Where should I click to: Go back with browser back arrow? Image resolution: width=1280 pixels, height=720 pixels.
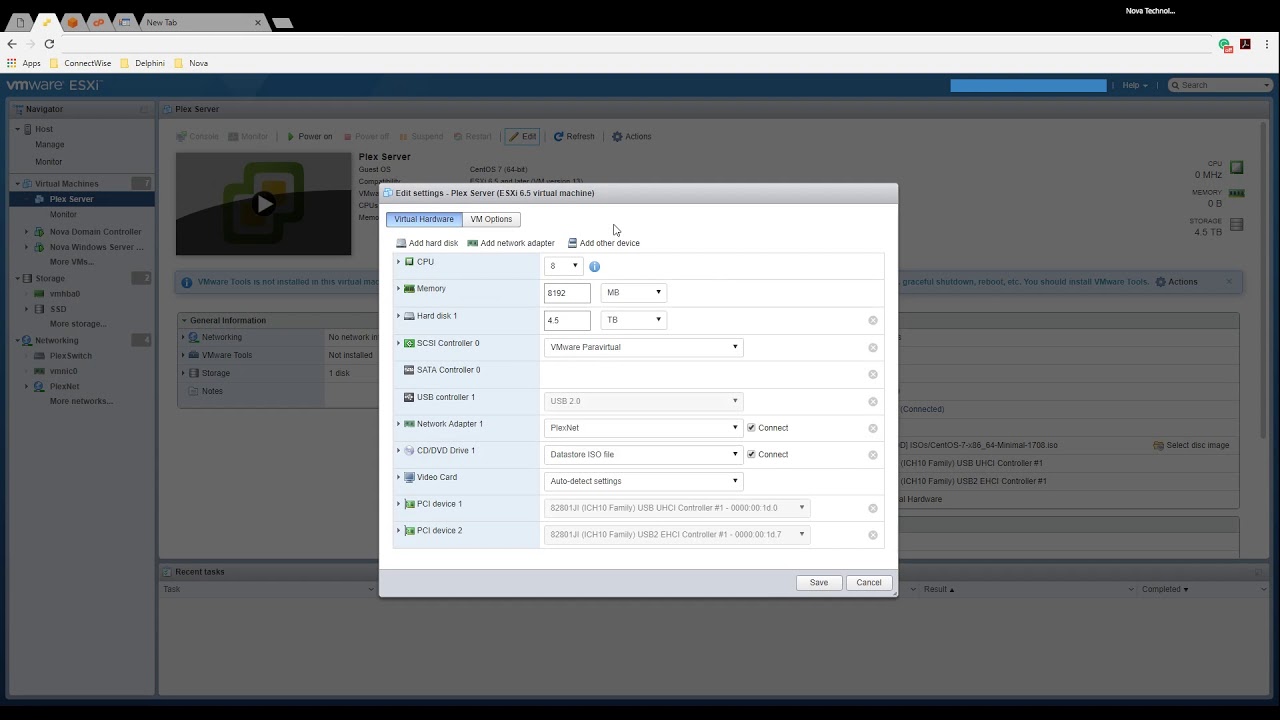(x=12, y=44)
